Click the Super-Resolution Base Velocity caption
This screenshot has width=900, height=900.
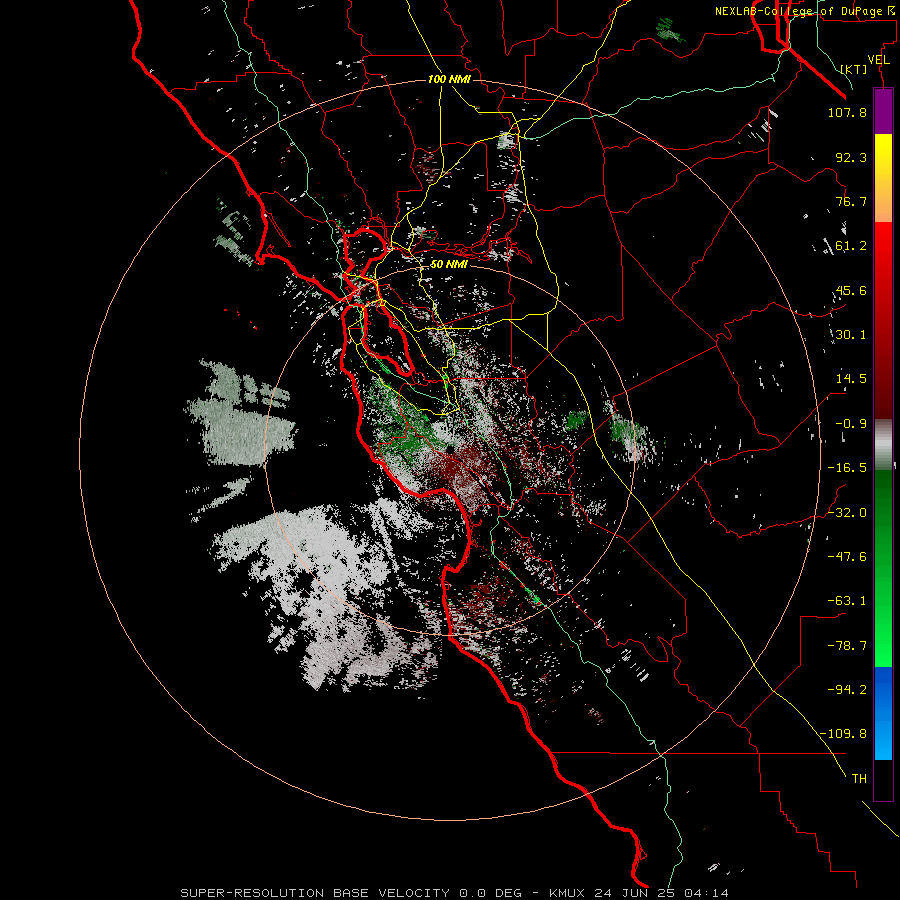(x=455, y=893)
